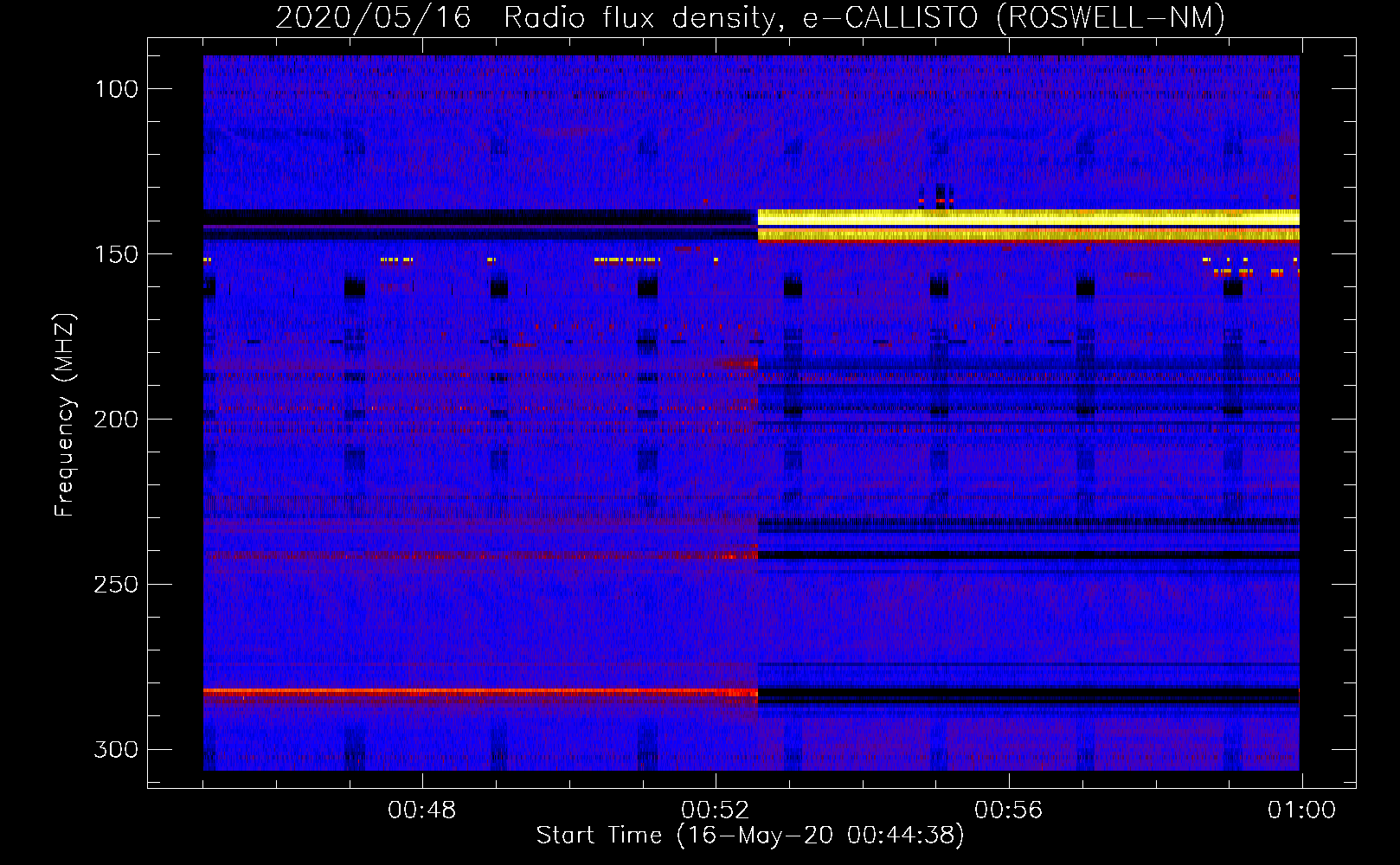Click the bright yellow emission band near 140 MHz
The image size is (1400, 865).
(x=1029, y=225)
